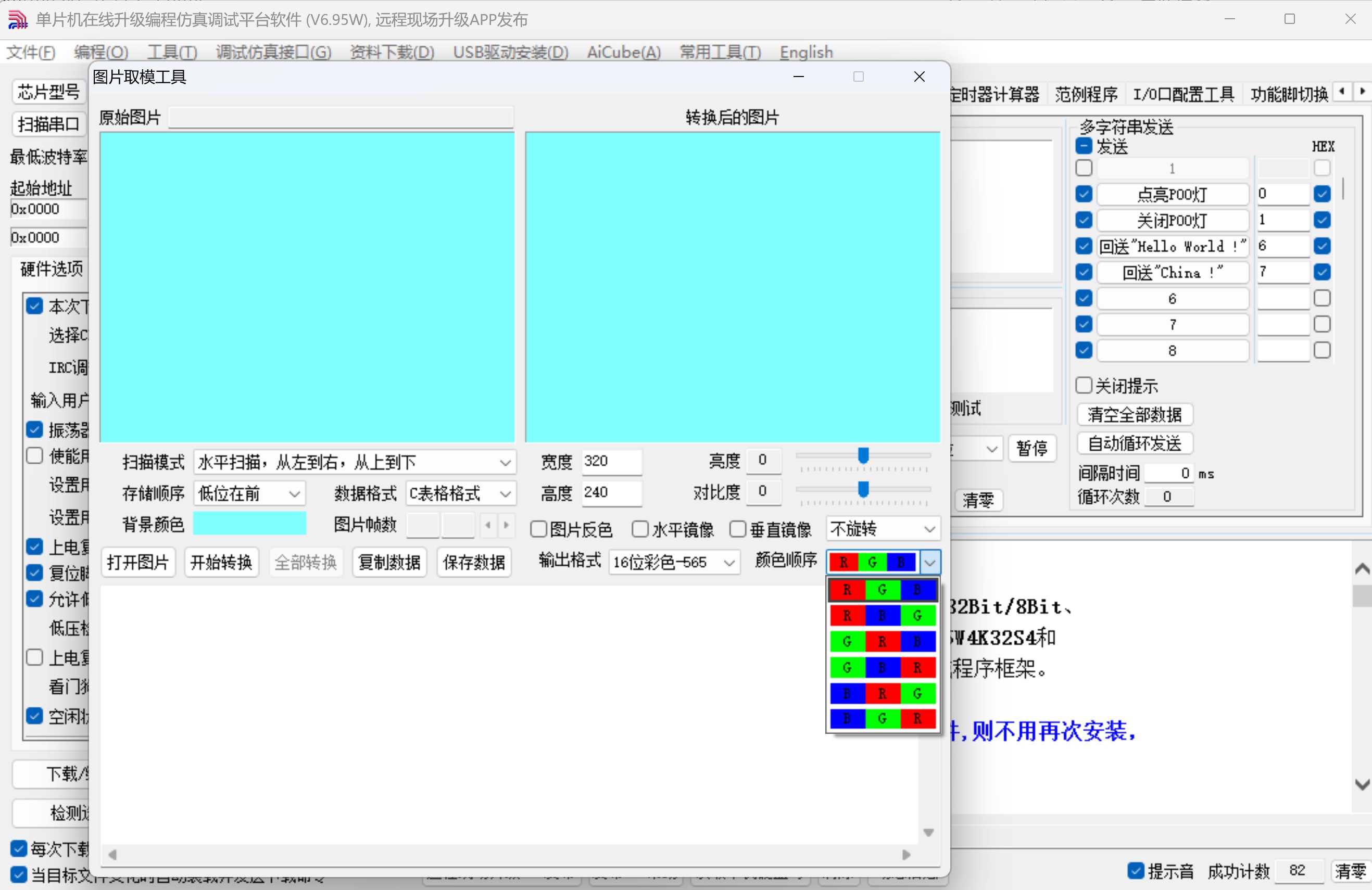Viewport: 1372px width, 890px height.
Task: Select the B-R-G color order option
Action: tap(882, 693)
